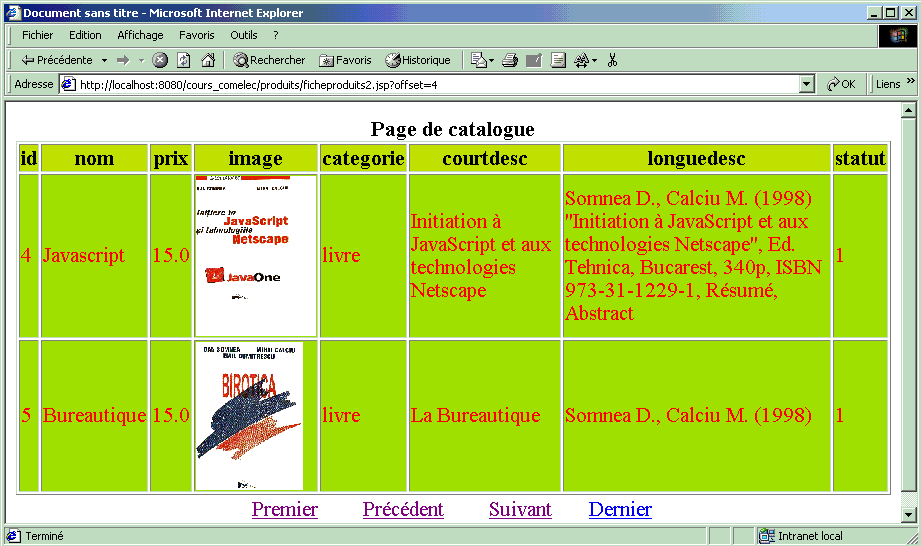The image size is (921, 546).
Task: Open the Historique panel
Action: (418, 60)
